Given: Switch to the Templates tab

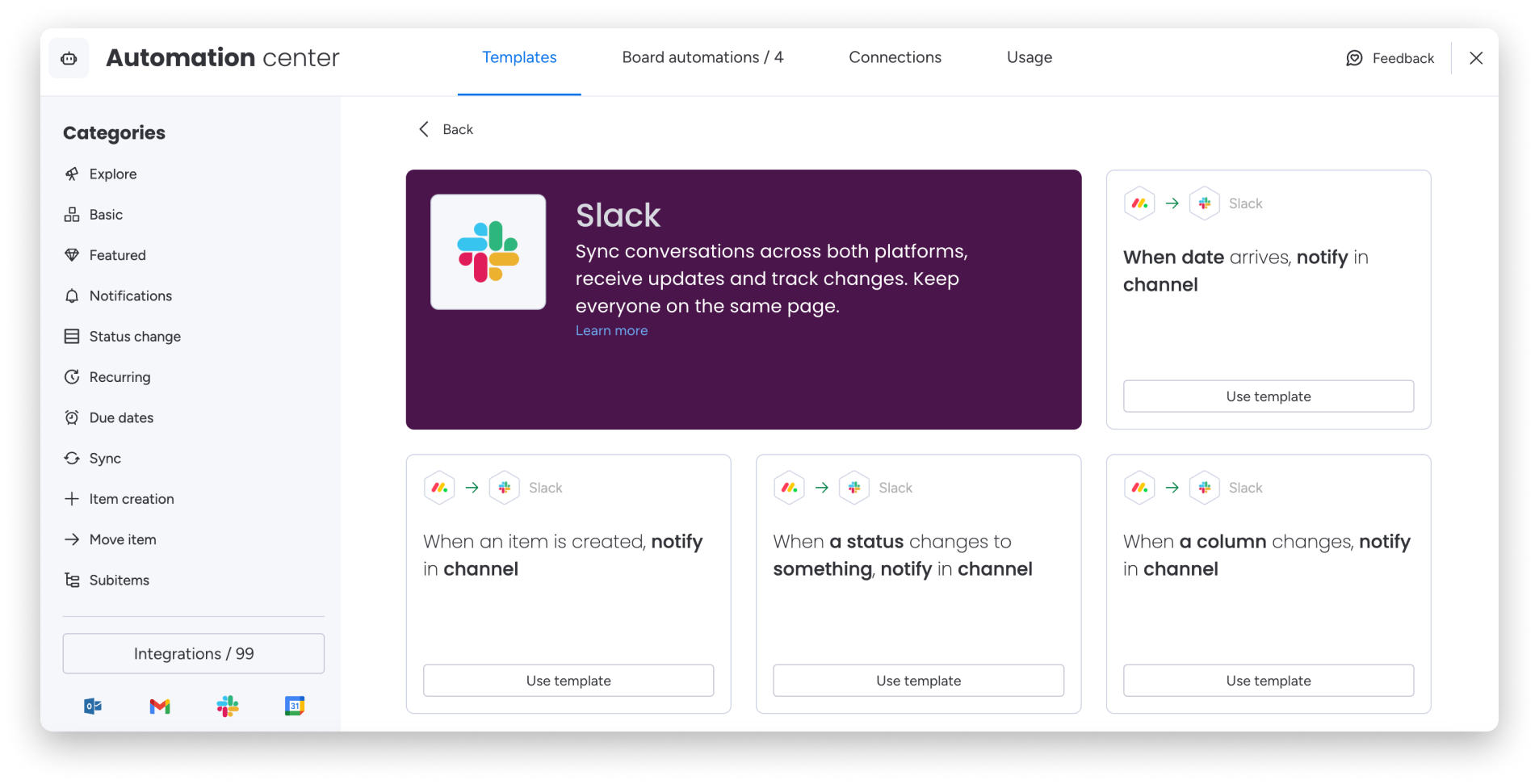Looking at the screenshot, I should (519, 57).
